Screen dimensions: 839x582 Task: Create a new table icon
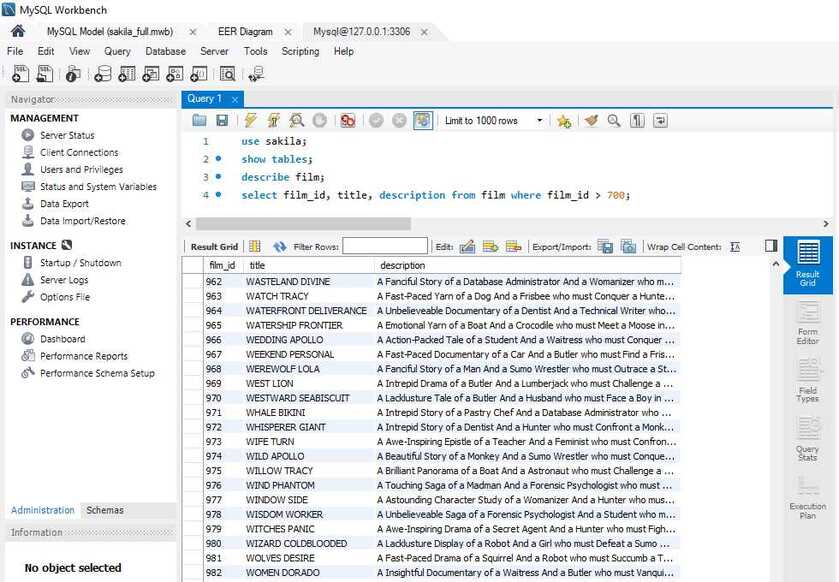pos(127,74)
